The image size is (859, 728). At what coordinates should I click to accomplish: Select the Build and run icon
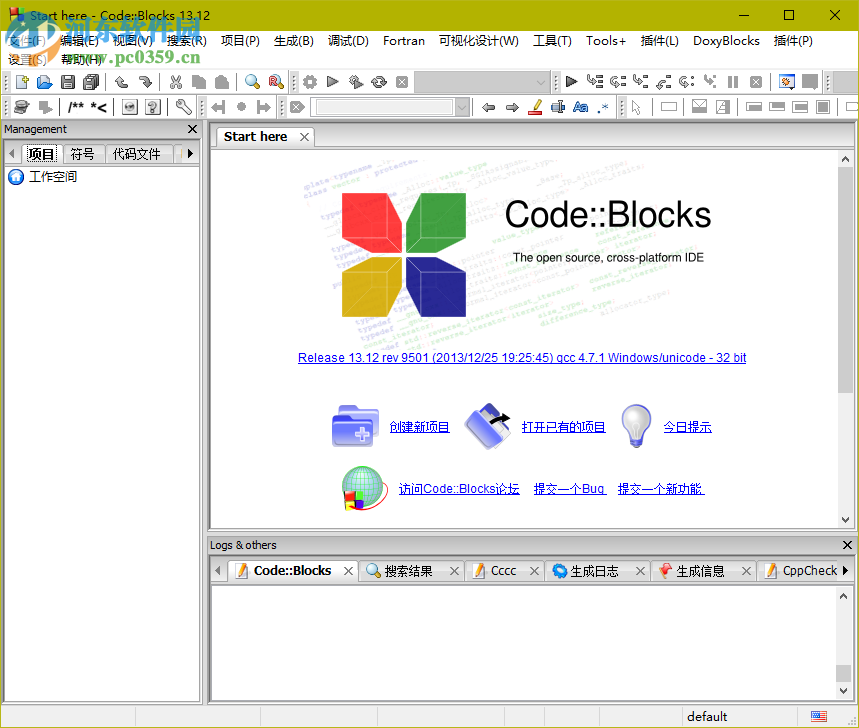(x=356, y=81)
